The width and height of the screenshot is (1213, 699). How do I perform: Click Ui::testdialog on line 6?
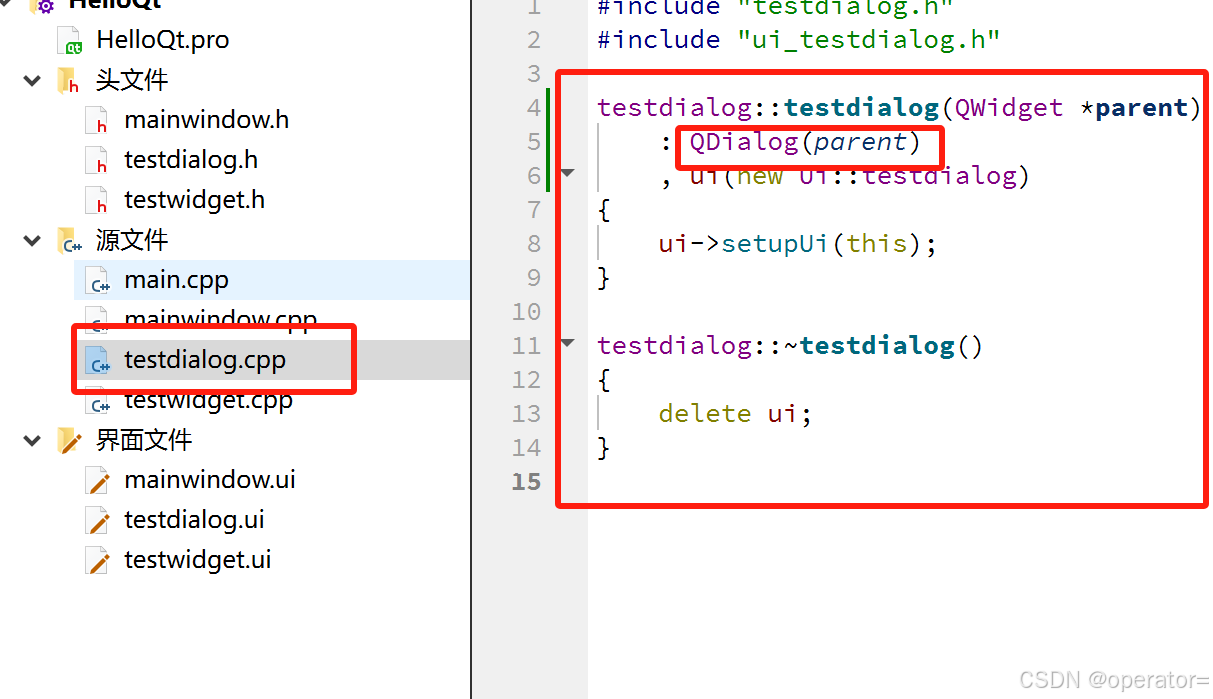click(x=907, y=175)
